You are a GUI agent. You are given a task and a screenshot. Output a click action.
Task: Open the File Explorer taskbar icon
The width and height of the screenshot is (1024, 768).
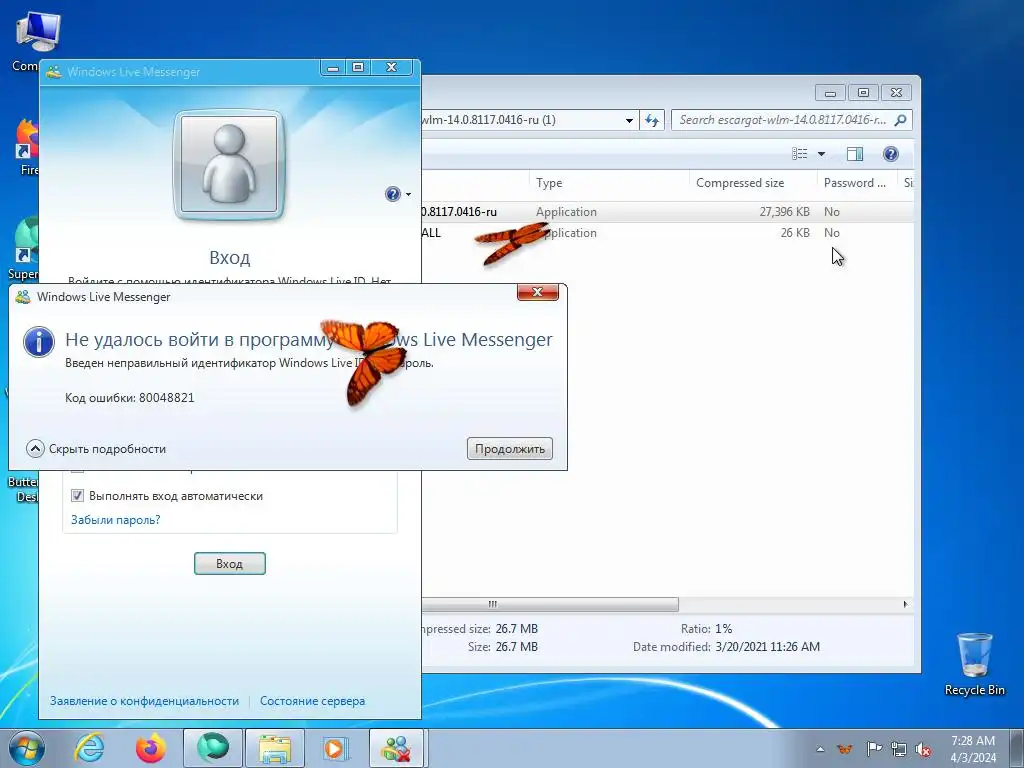[x=275, y=748]
